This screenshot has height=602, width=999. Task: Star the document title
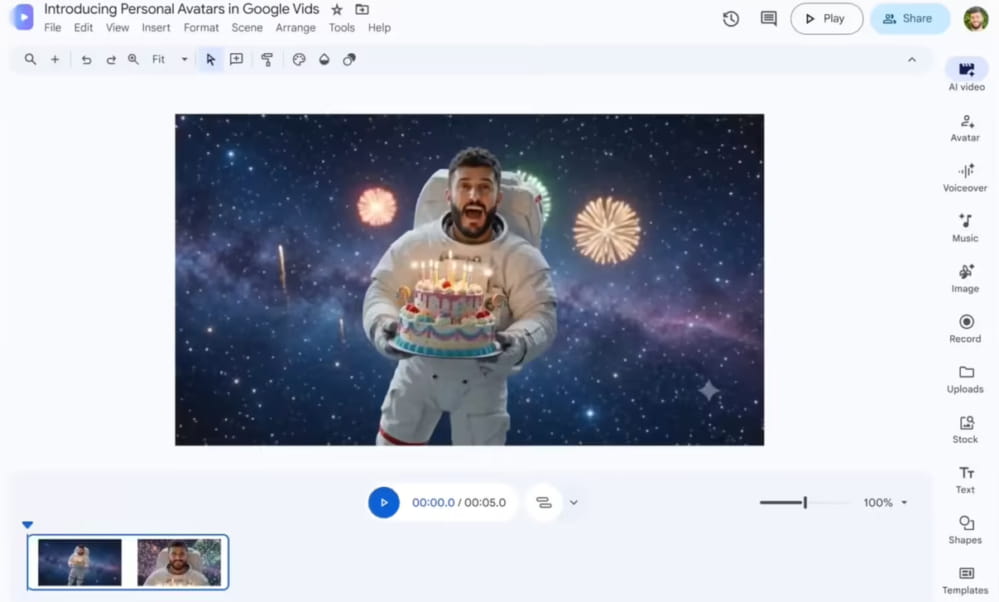point(337,10)
